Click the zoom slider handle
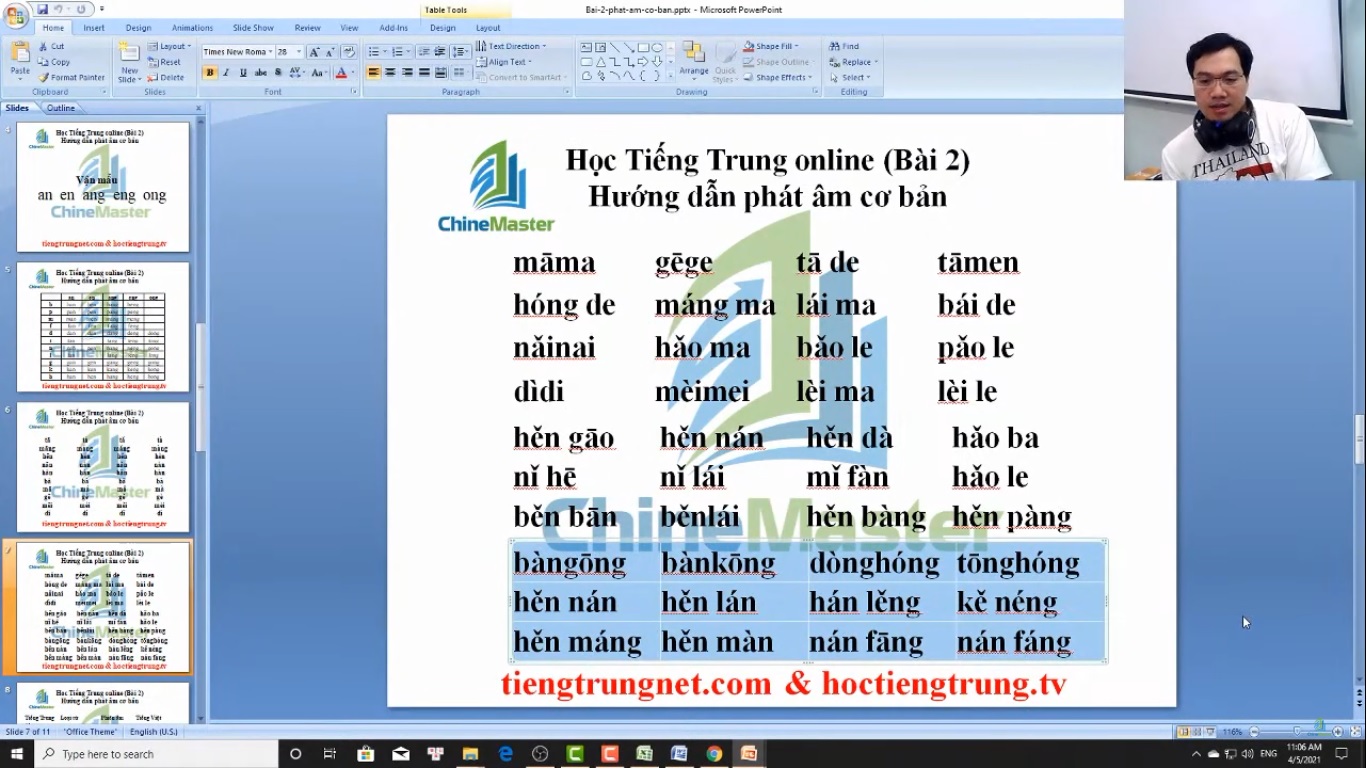Screen dimensions: 1367x776 (x=1297, y=732)
